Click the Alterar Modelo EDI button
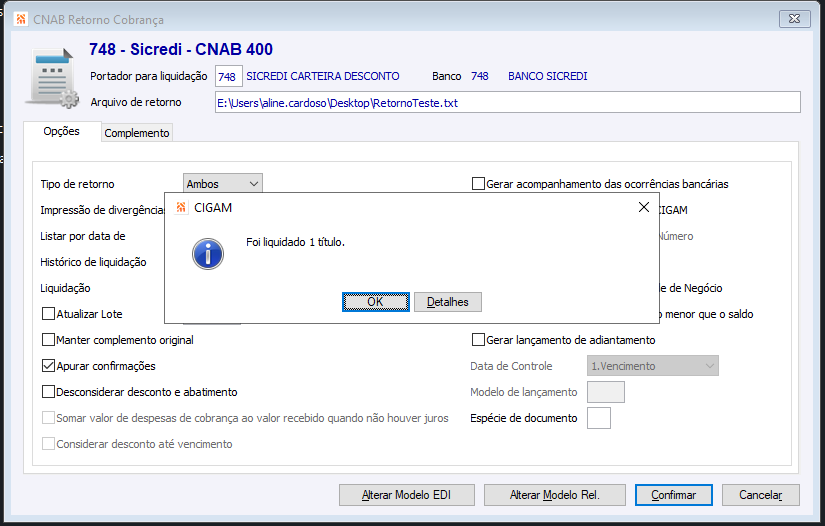 (407, 495)
